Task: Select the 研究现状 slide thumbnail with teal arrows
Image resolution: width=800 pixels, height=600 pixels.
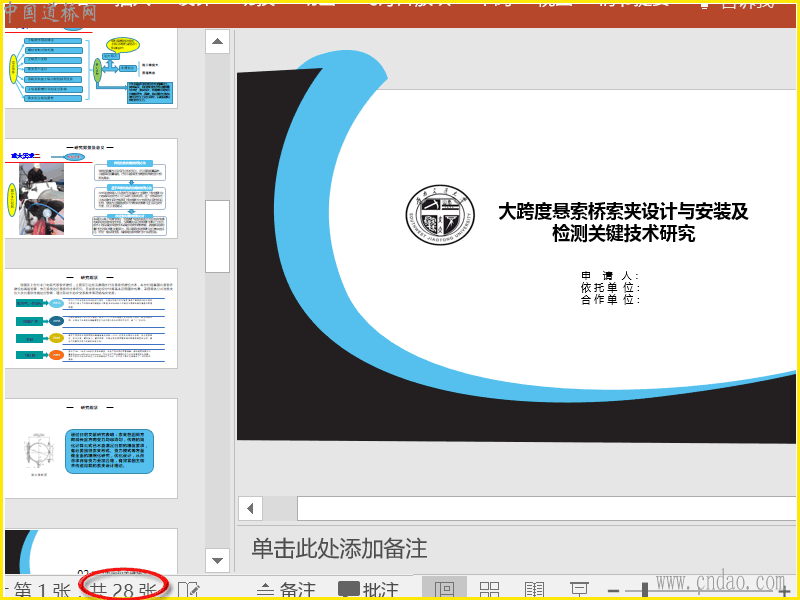Action: [91, 318]
